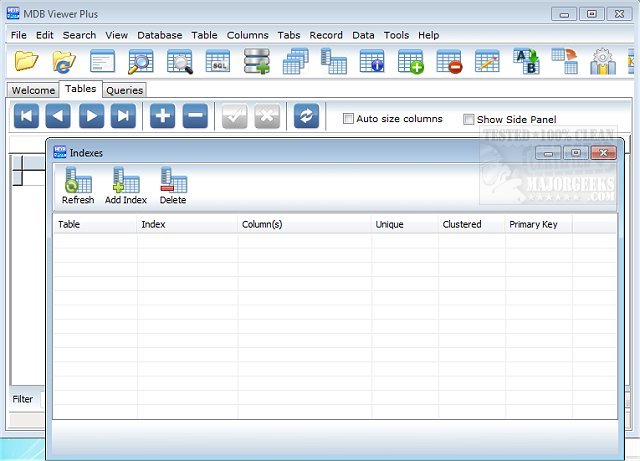Delete record with minus button
Screen dimensions: 640x461
(x=195, y=116)
